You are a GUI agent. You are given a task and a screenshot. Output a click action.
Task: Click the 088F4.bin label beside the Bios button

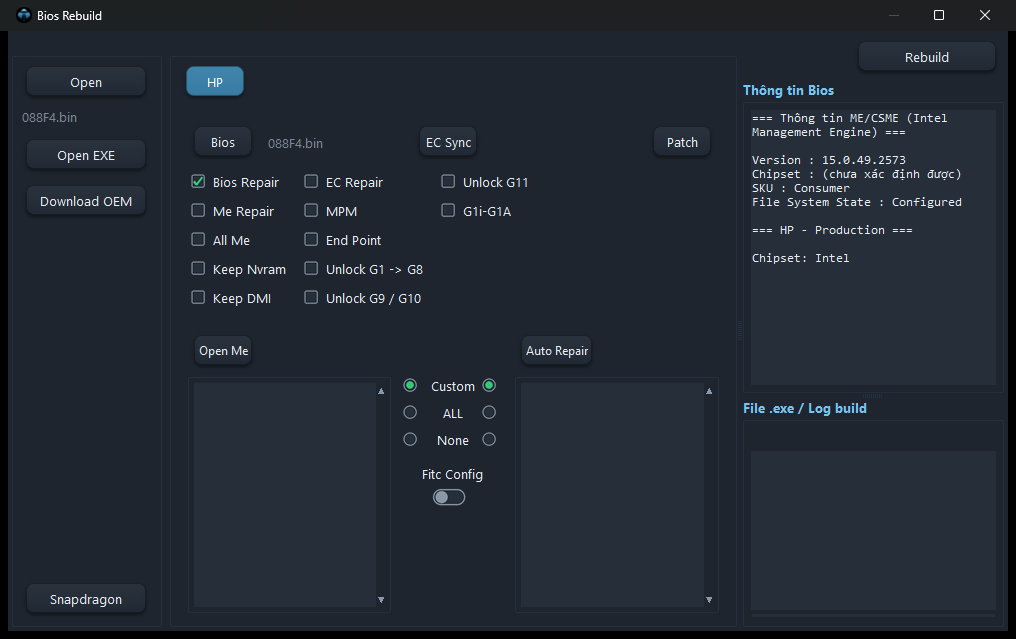[x=295, y=143]
